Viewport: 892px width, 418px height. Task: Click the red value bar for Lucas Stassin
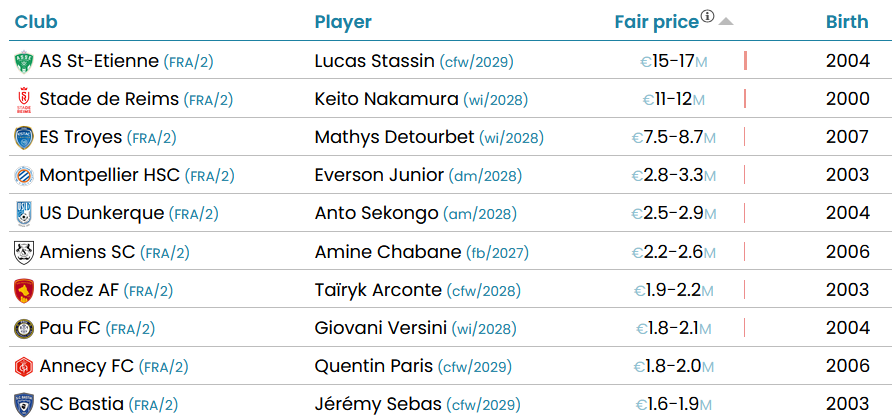pyautogui.click(x=746, y=61)
